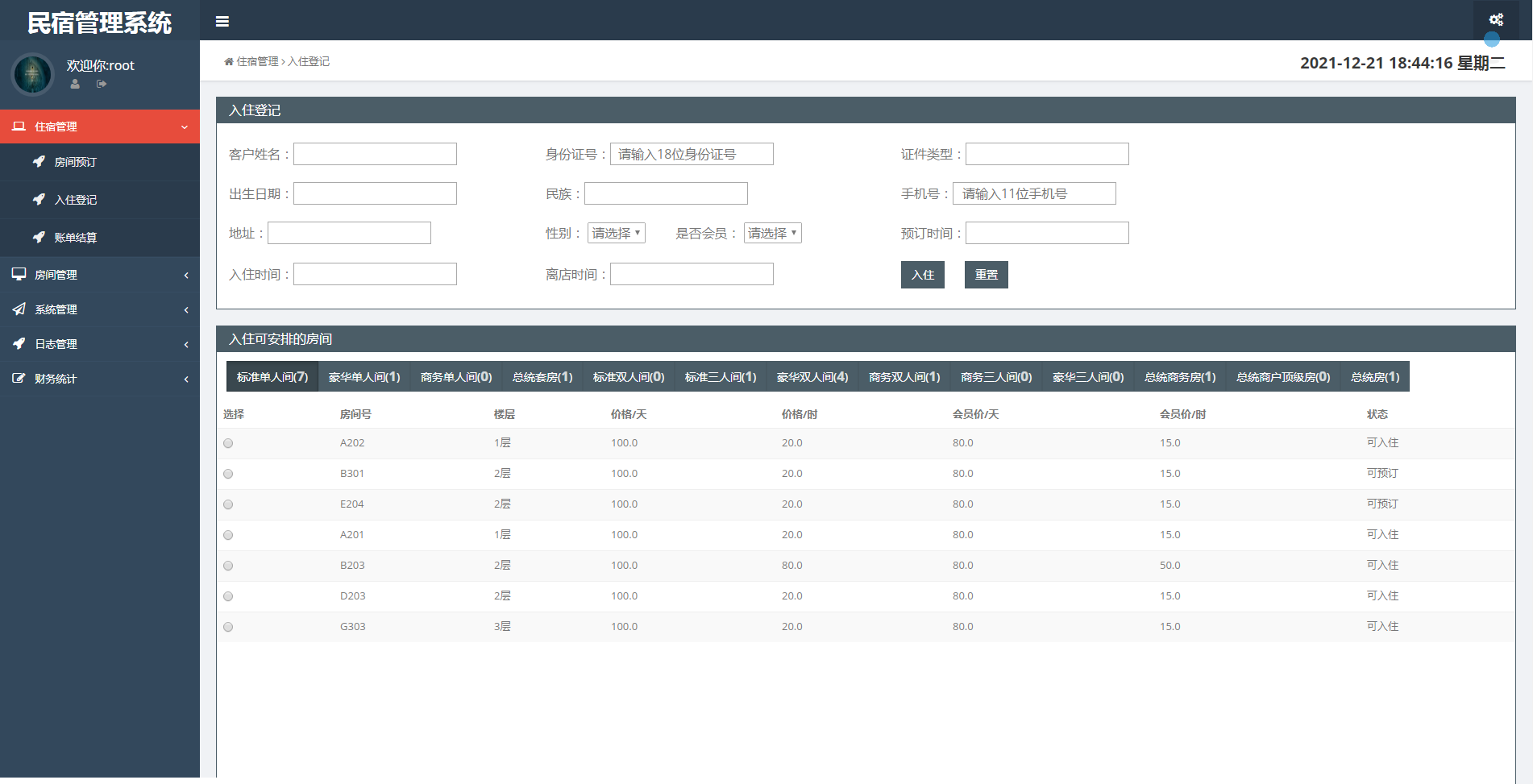Click the logout icon under welcome text

[x=102, y=84]
